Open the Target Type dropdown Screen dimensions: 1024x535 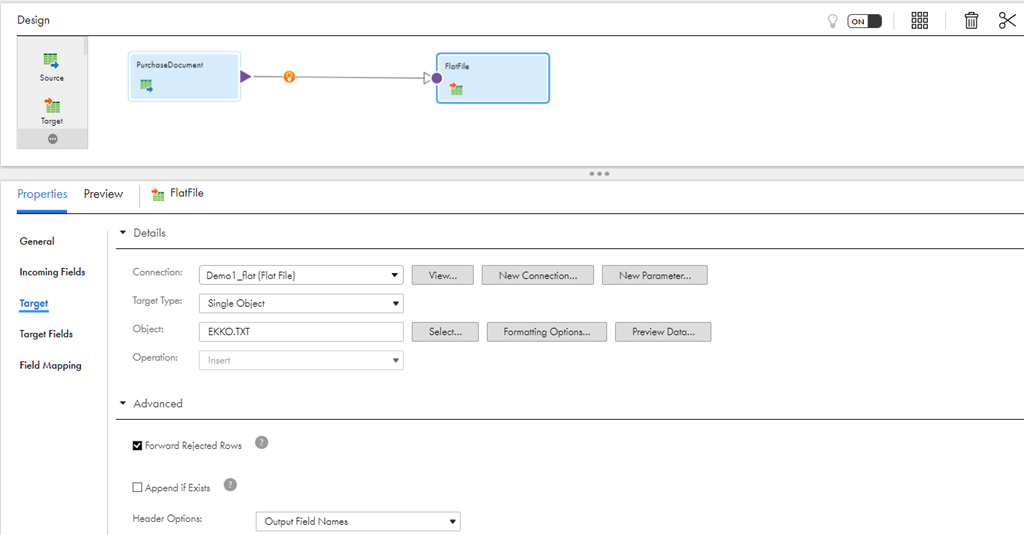(301, 303)
